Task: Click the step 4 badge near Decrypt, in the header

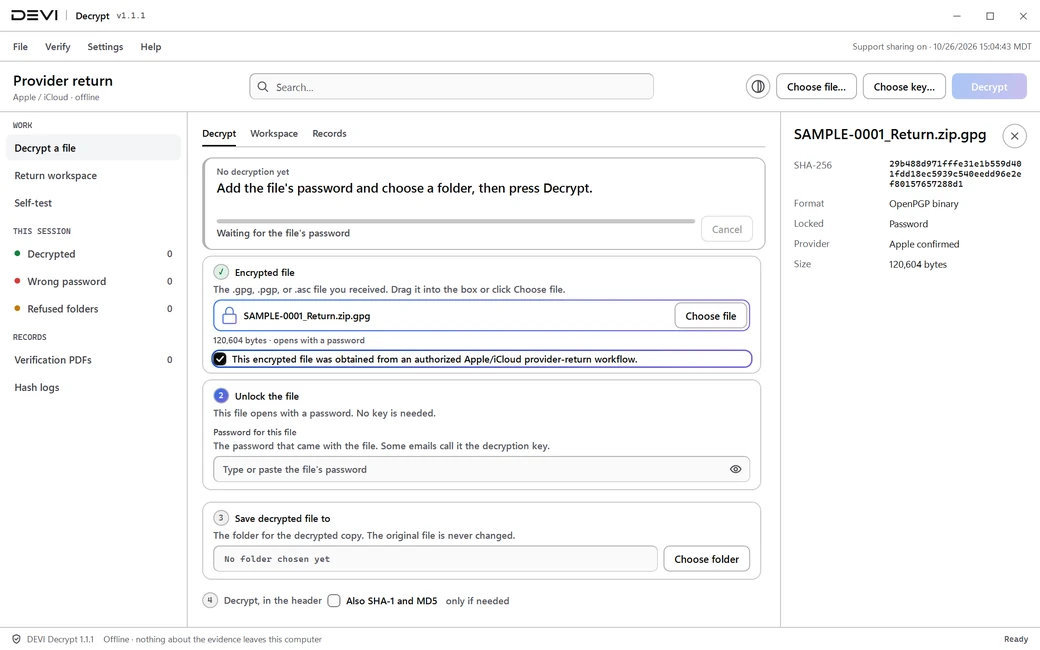Action: tap(210, 600)
